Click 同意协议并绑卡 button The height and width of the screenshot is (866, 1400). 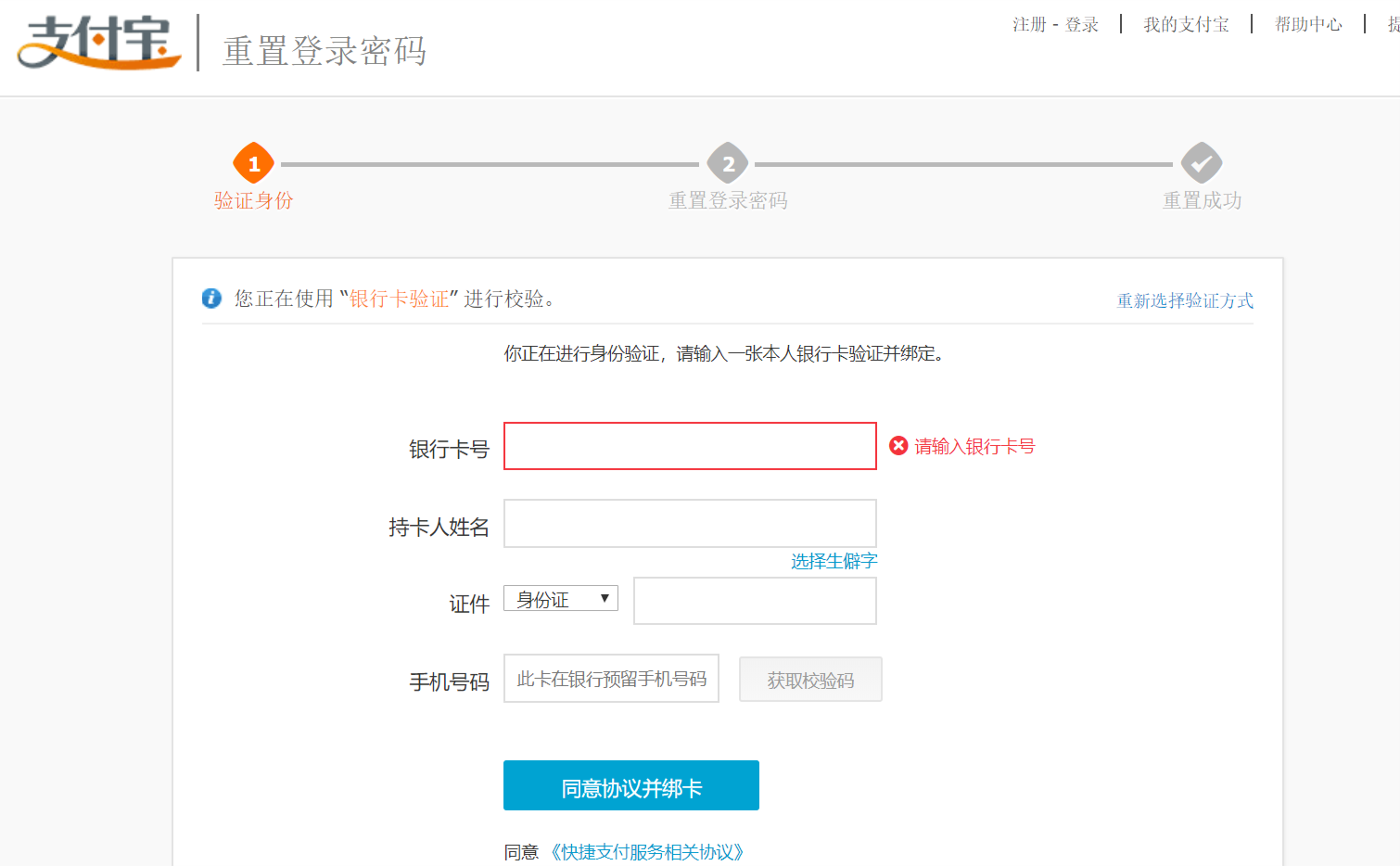click(x=630, y=786)
